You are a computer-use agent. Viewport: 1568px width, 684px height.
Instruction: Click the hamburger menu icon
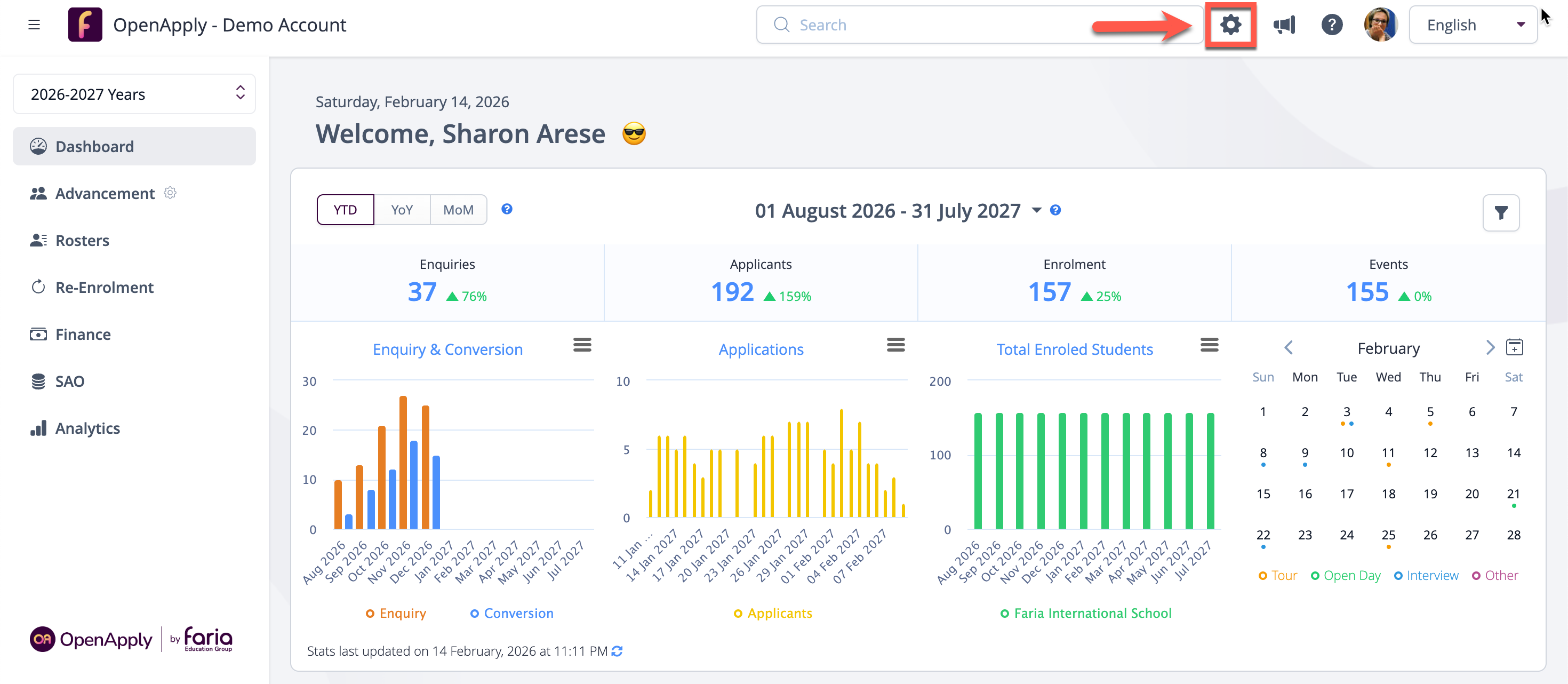[x=34, y=25]
